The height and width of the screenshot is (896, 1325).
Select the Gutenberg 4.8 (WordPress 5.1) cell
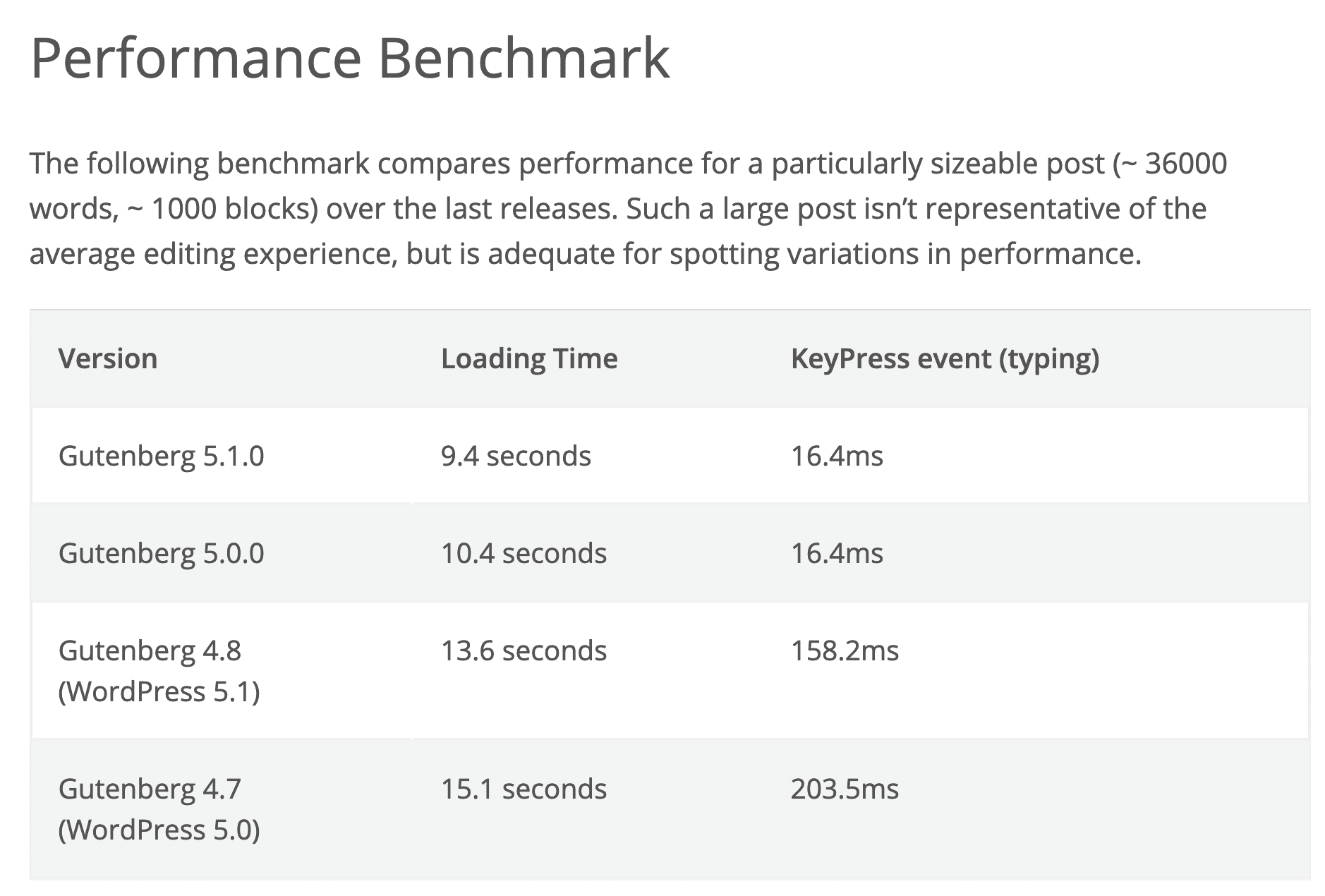159,670
